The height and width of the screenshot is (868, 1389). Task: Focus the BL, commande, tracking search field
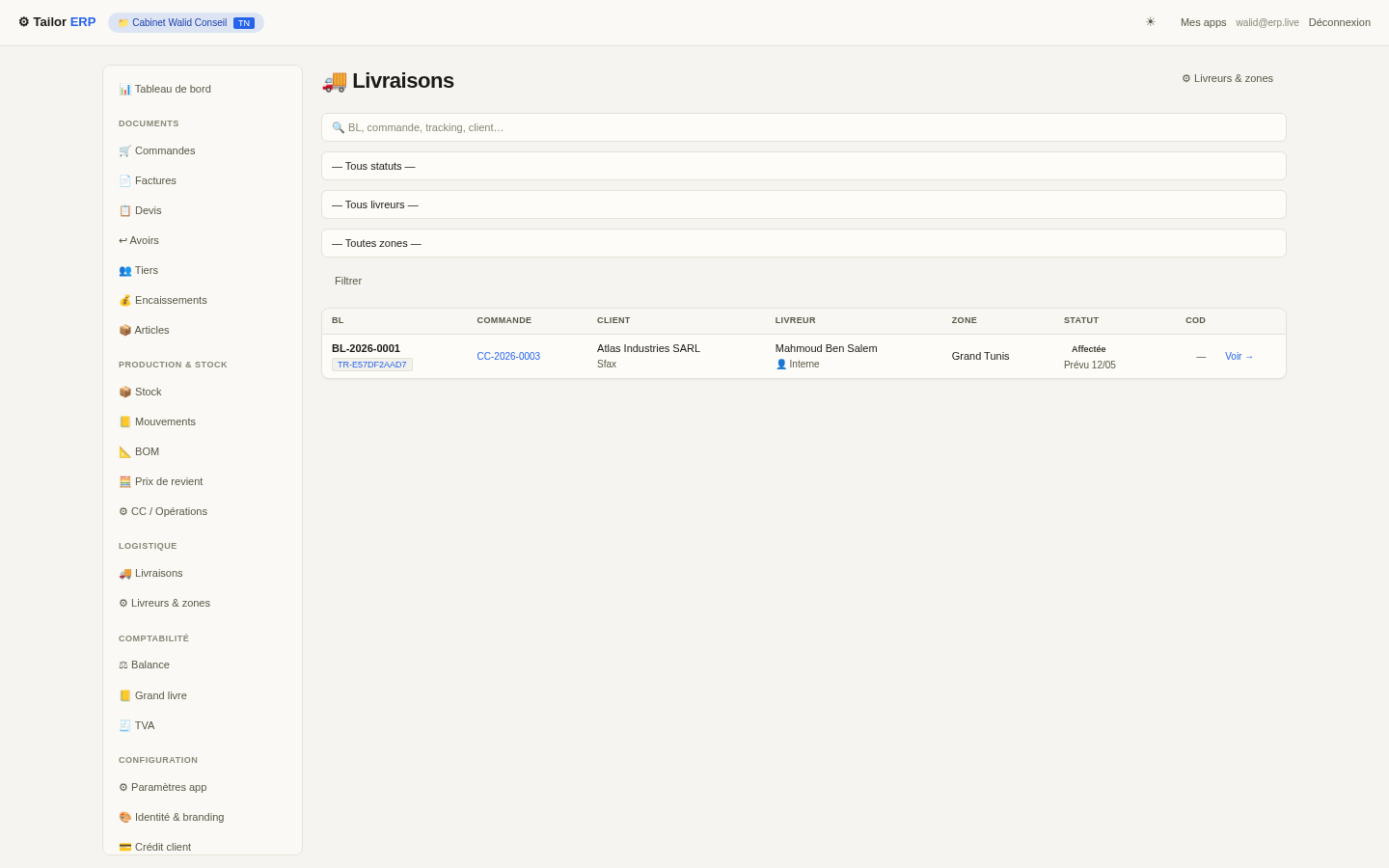click(x=803, y=127)
